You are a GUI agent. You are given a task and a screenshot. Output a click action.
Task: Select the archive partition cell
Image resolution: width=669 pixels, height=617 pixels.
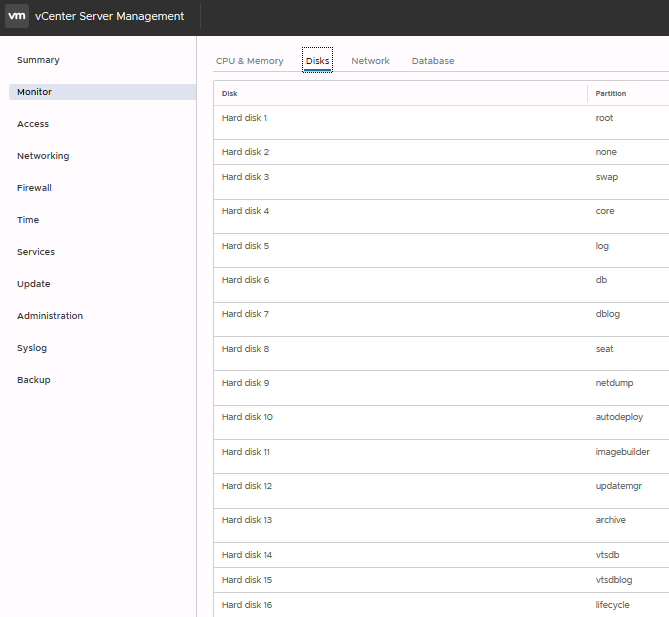[x=611, y=520]
